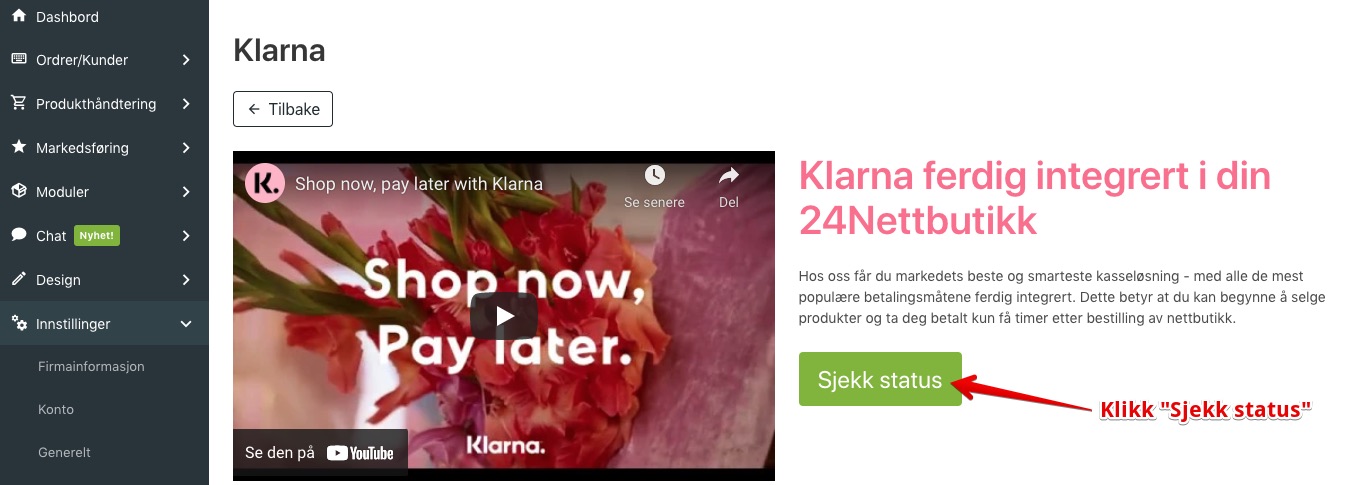Click the Moduler cube icon

click(19, 191)
